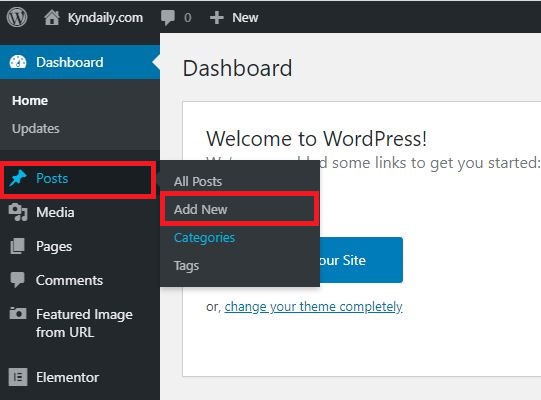Open the Kyndaily.com site name link
The height and width of the screenshot is (400, 541).
[105, 18]
